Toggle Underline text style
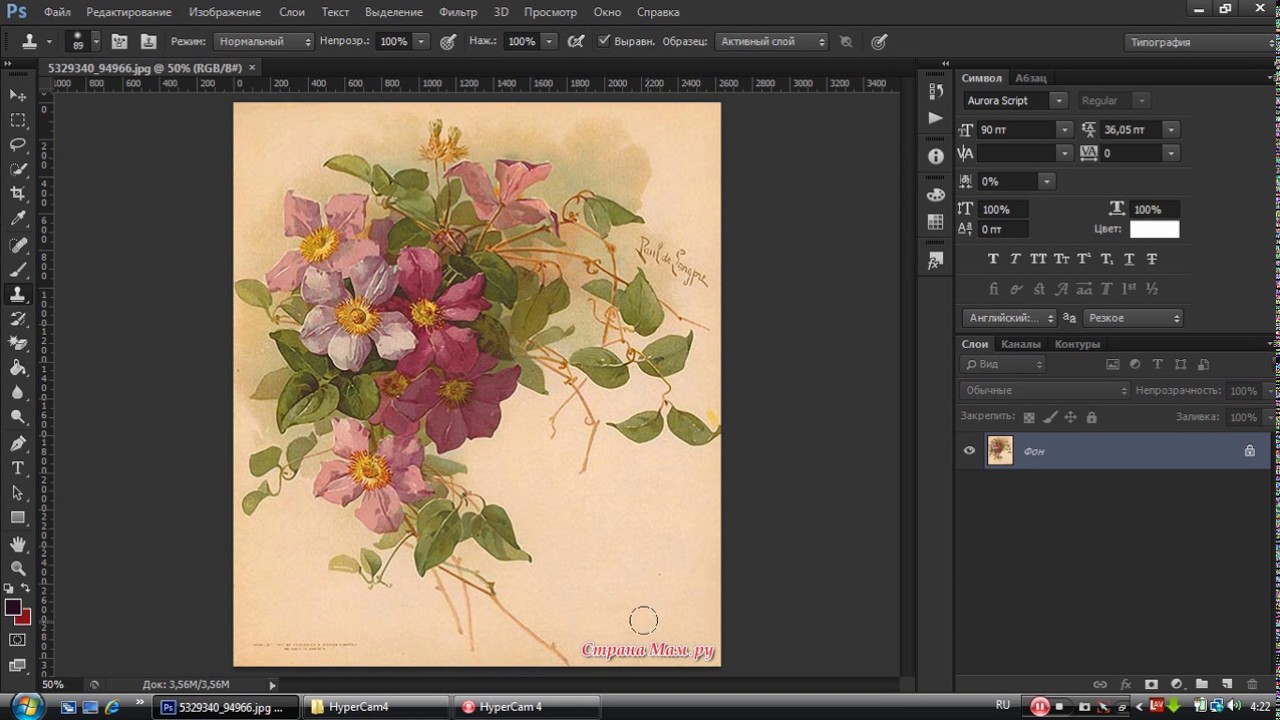1280x720 pixels. coord(1129,259)
